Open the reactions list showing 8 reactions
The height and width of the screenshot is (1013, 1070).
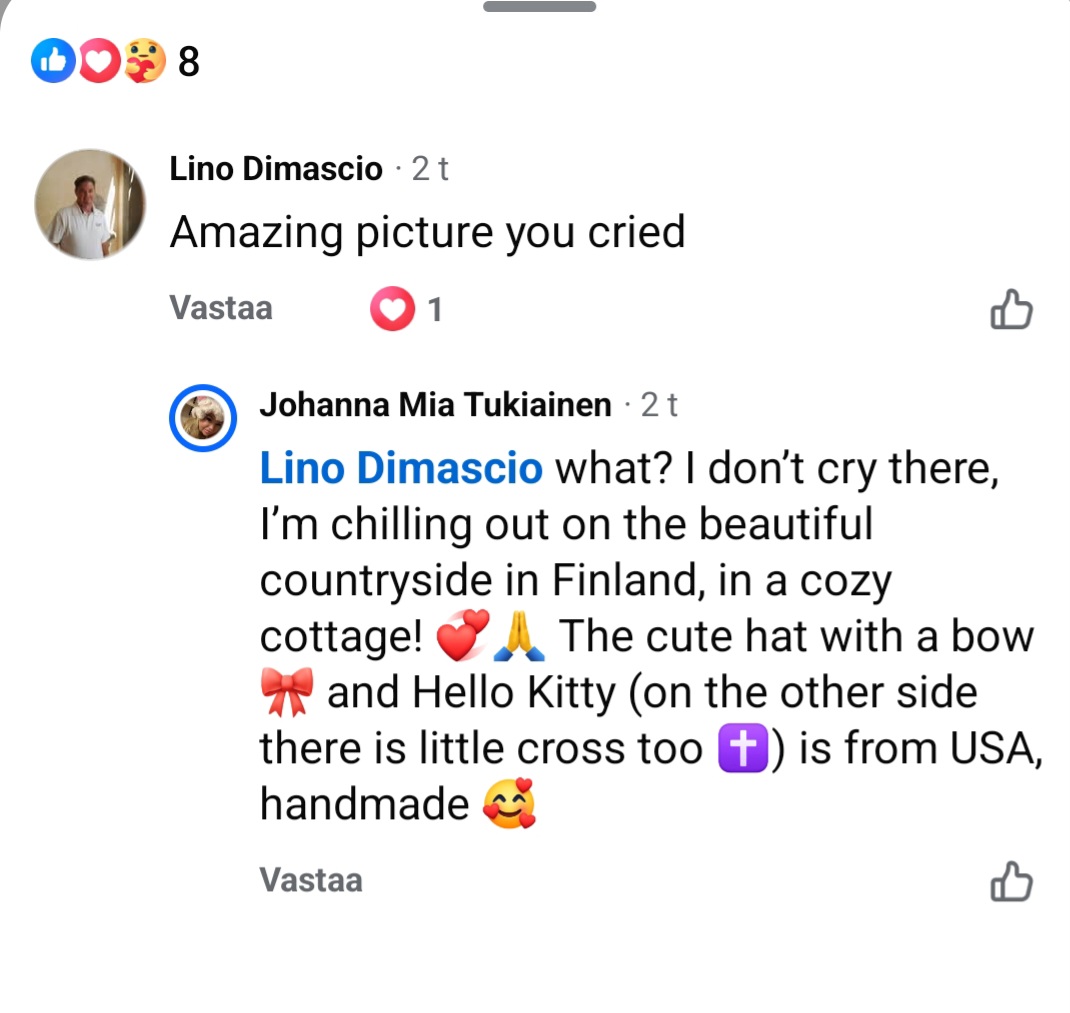pos(189,63)
